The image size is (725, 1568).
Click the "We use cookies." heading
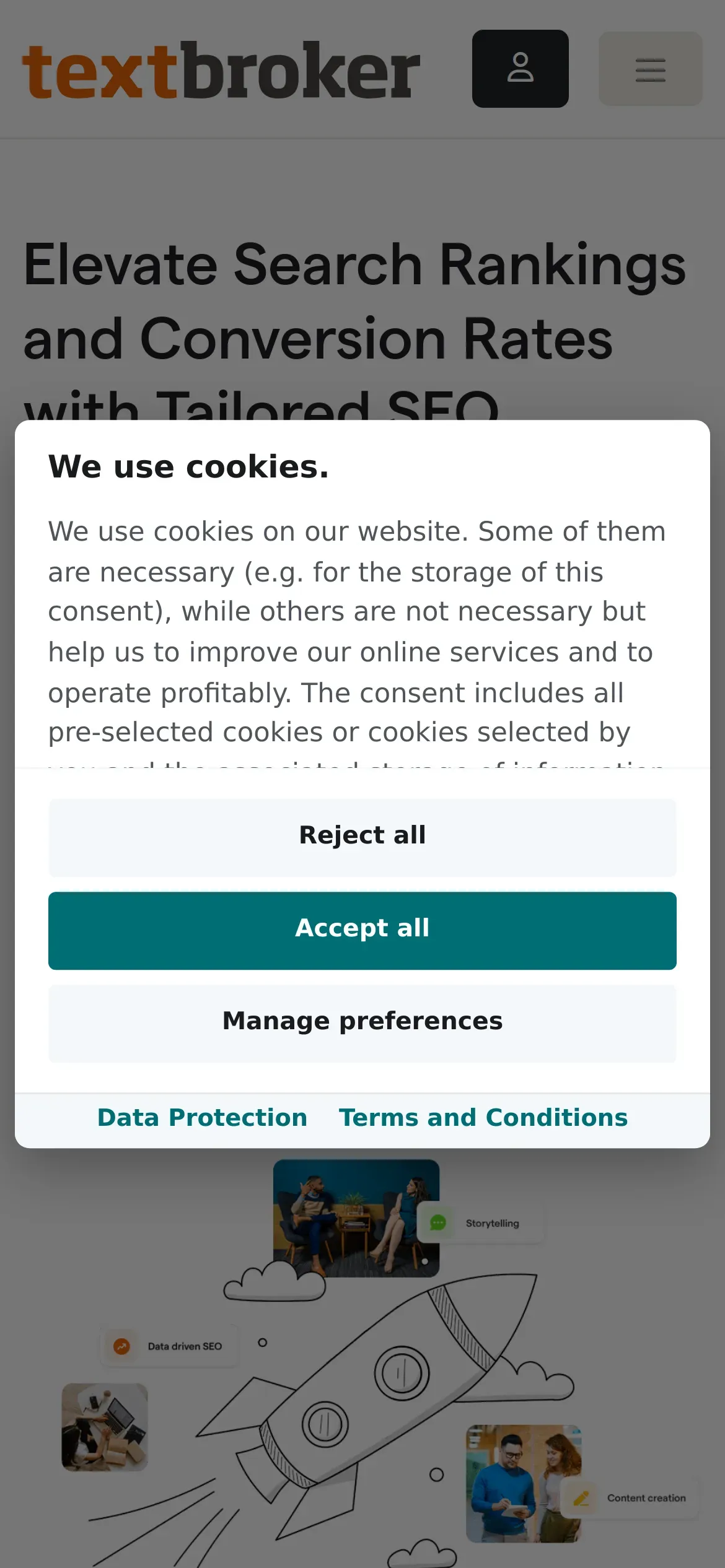coord(188,467)
